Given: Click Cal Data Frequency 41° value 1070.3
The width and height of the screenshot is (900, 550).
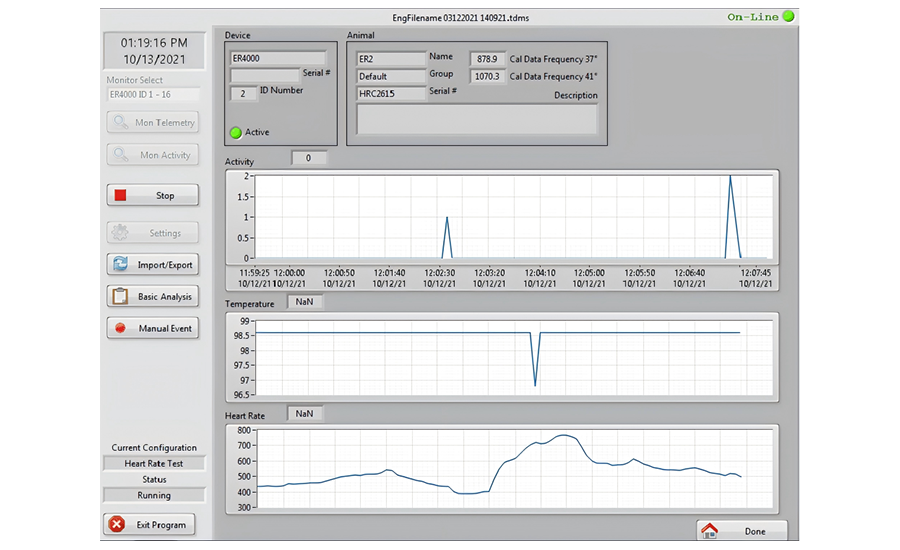Looking at the screenshot, I should tap(487, 76).
